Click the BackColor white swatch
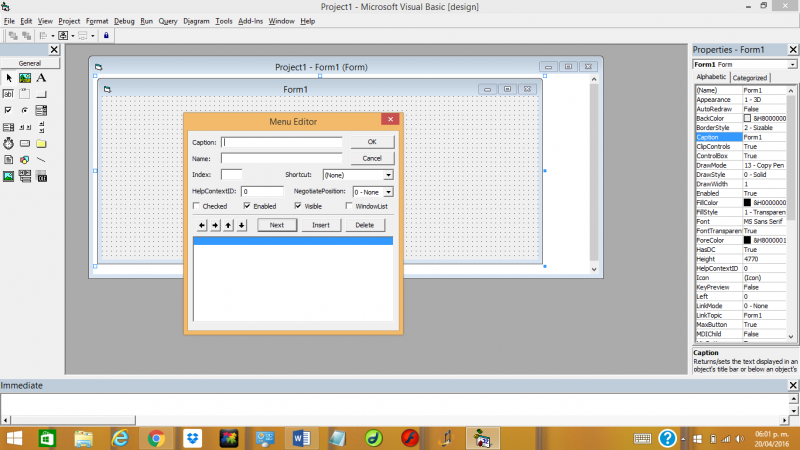 747,118
